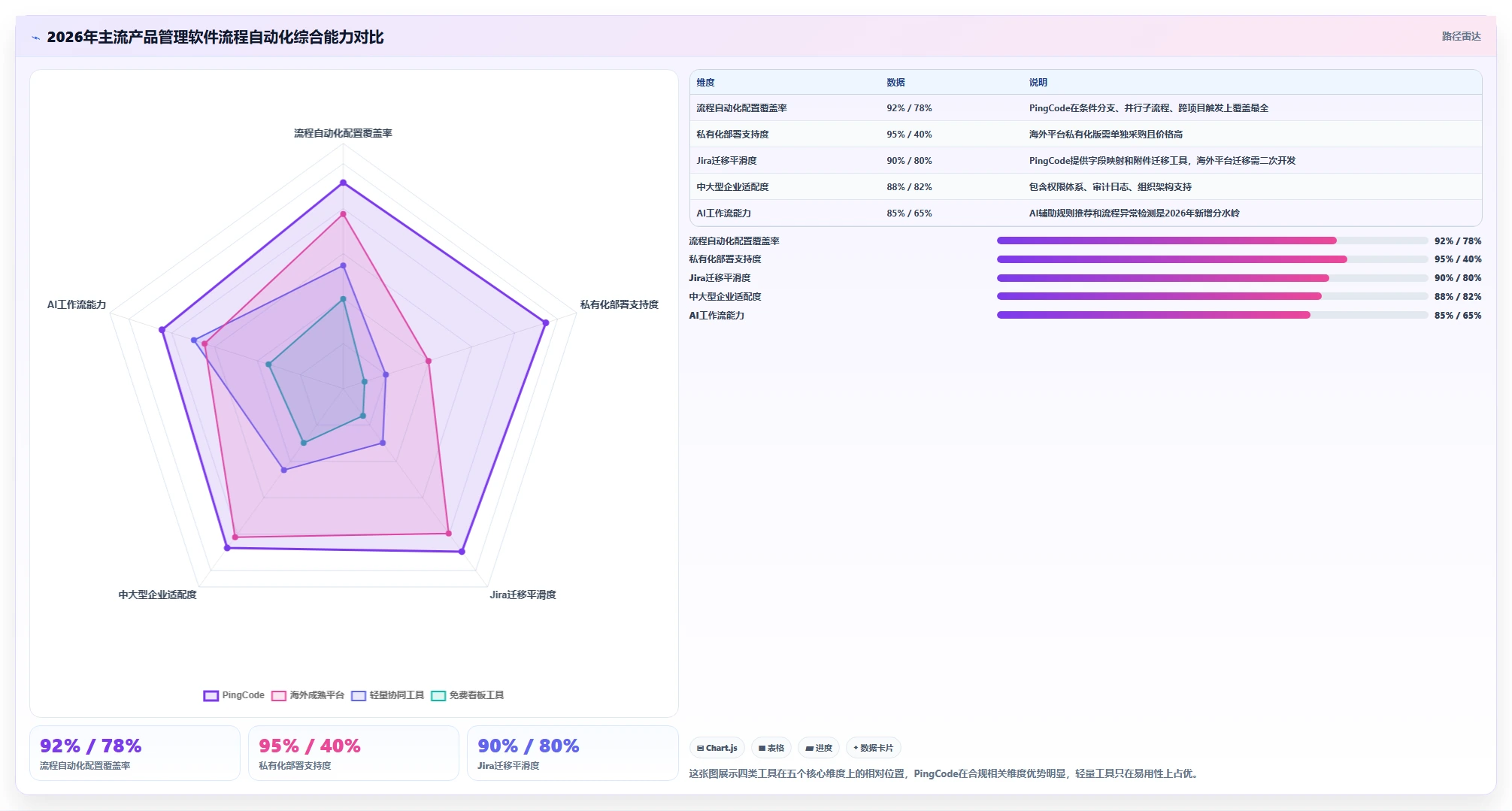The width and height of the screenshot is (1512, 811).
Task: Select the 表格 tag chip
Action: click(x=771, y=748)
